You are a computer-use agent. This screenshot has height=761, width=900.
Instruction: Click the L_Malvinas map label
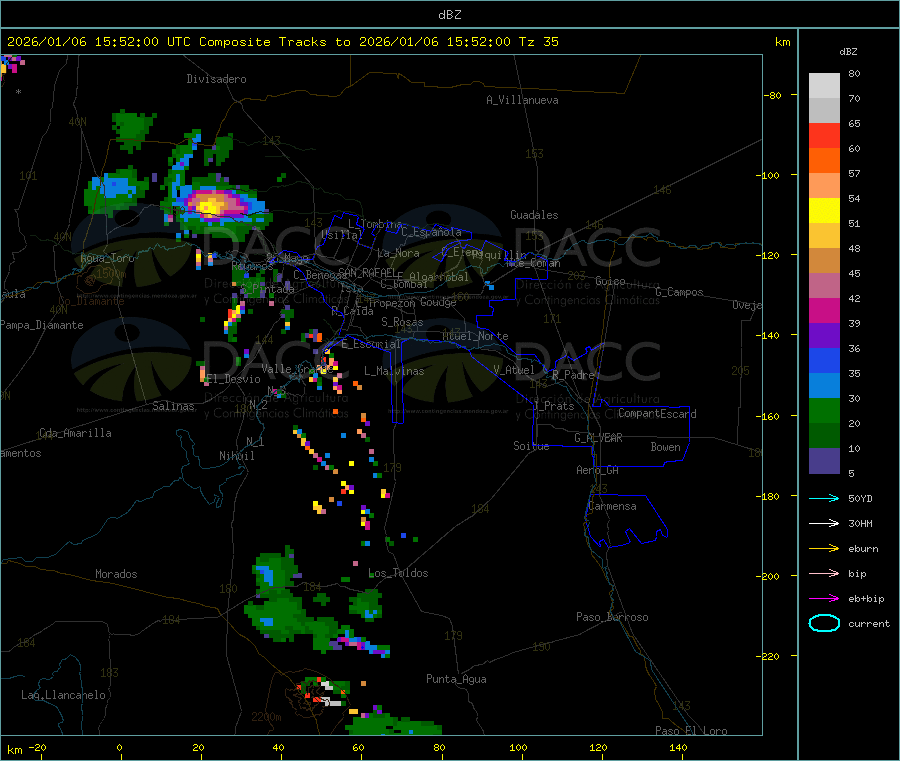point(394,371)
